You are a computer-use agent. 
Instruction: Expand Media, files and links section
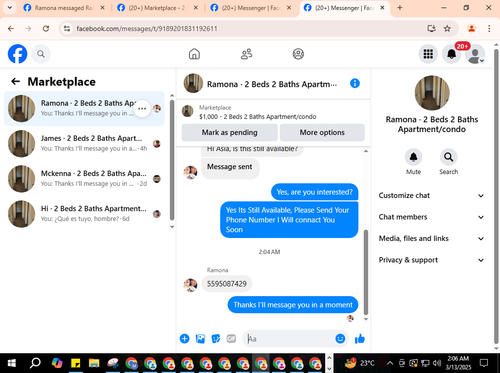coord(431,238)
